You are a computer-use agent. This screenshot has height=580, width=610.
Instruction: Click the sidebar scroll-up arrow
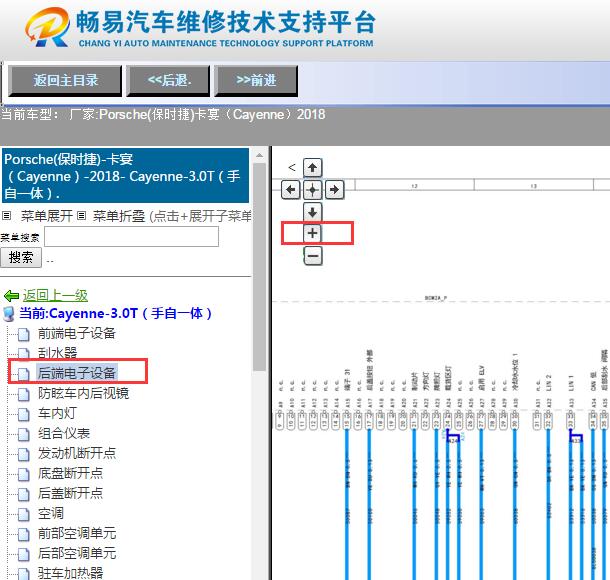(x=259, y=156)
